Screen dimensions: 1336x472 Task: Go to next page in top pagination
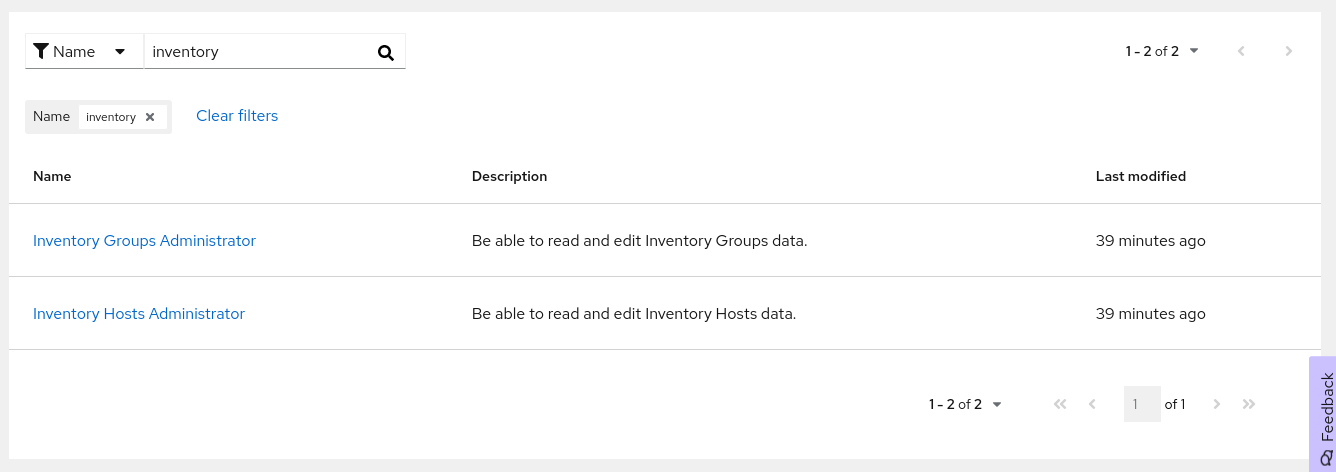[1289, 51]
